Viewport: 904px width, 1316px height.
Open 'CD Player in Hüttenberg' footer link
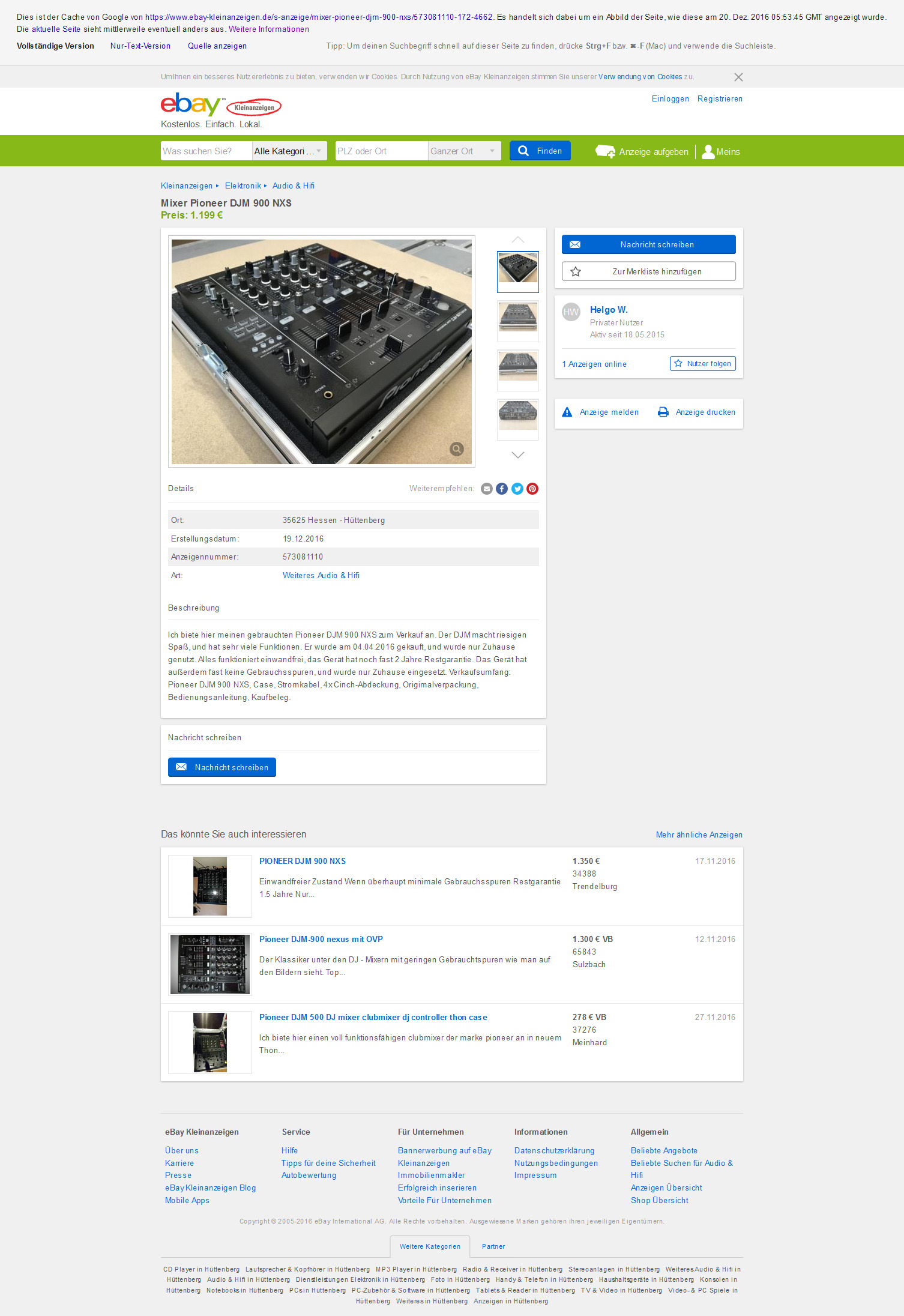(202, 1269)
